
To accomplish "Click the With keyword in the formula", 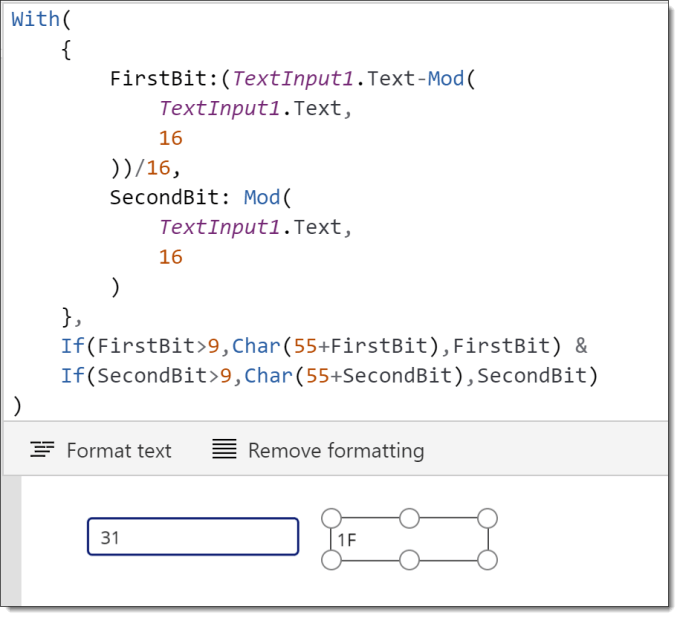I will (x=36, y=20).
